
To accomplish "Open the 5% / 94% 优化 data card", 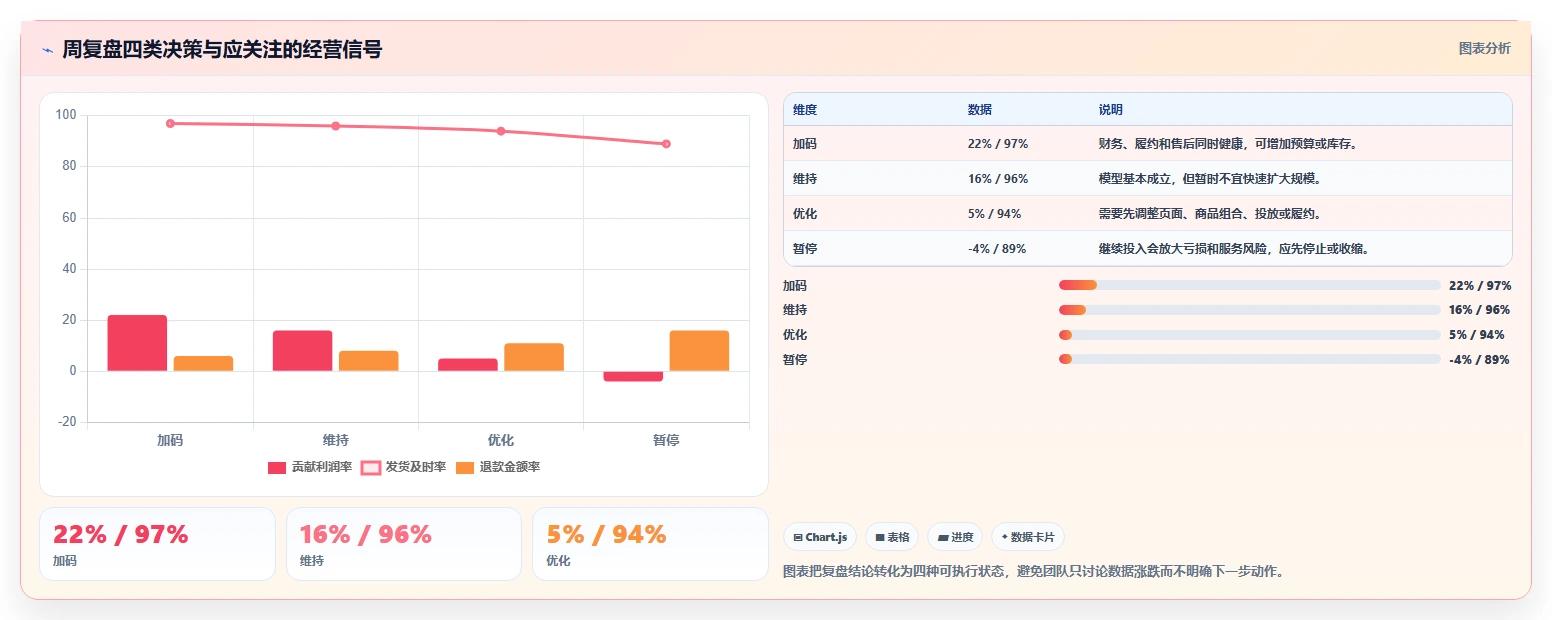I will click(x=650, y=544).
